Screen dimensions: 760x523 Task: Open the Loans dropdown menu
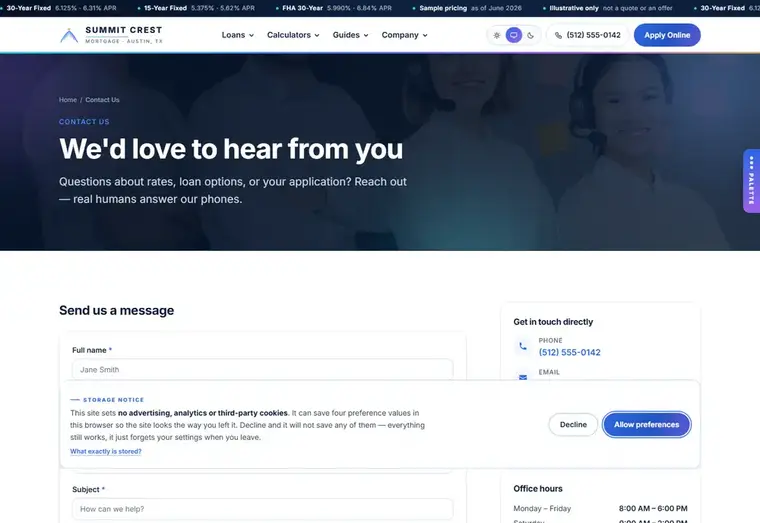coord(238,35)
